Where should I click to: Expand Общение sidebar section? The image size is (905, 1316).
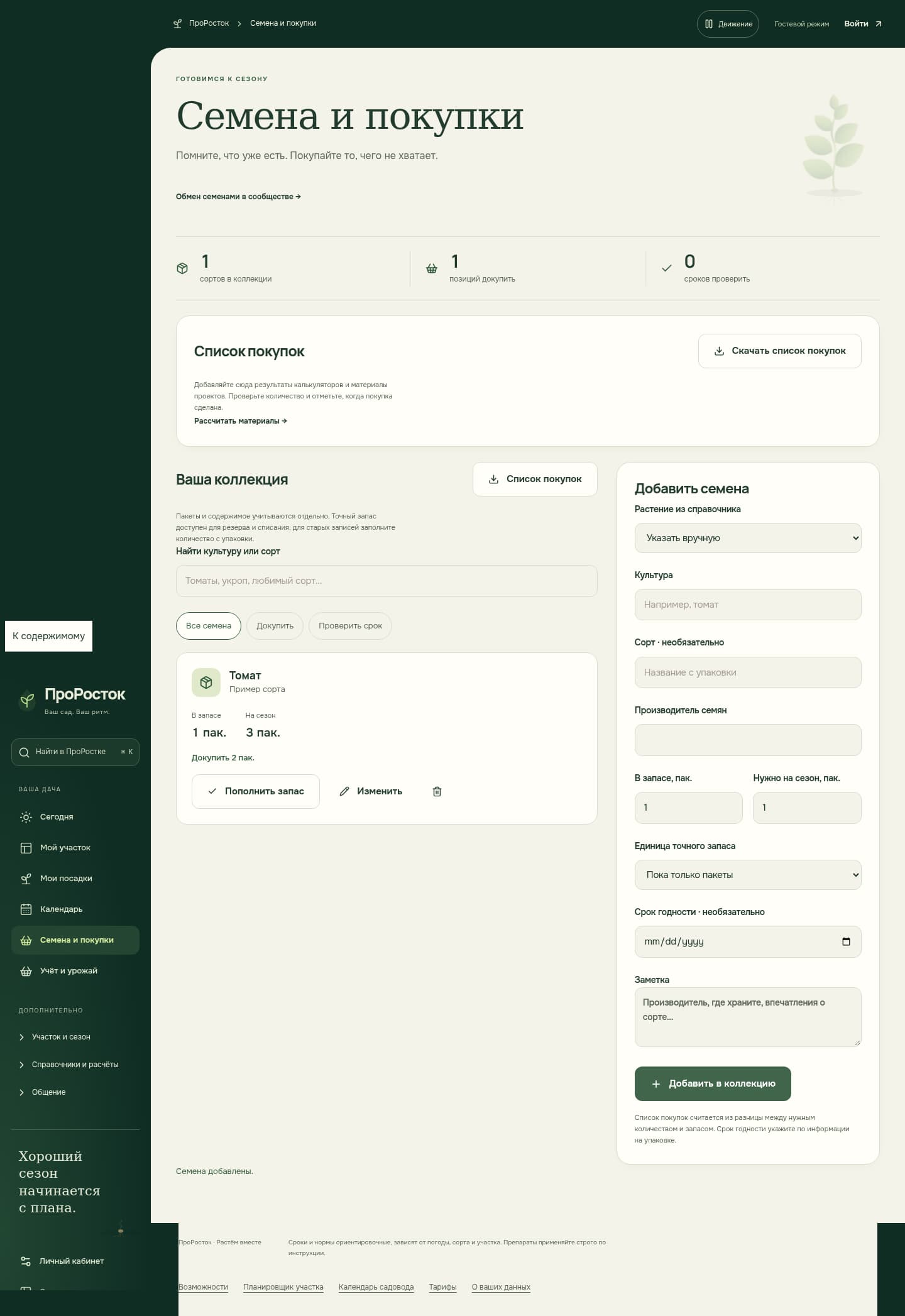point(75,1092)
